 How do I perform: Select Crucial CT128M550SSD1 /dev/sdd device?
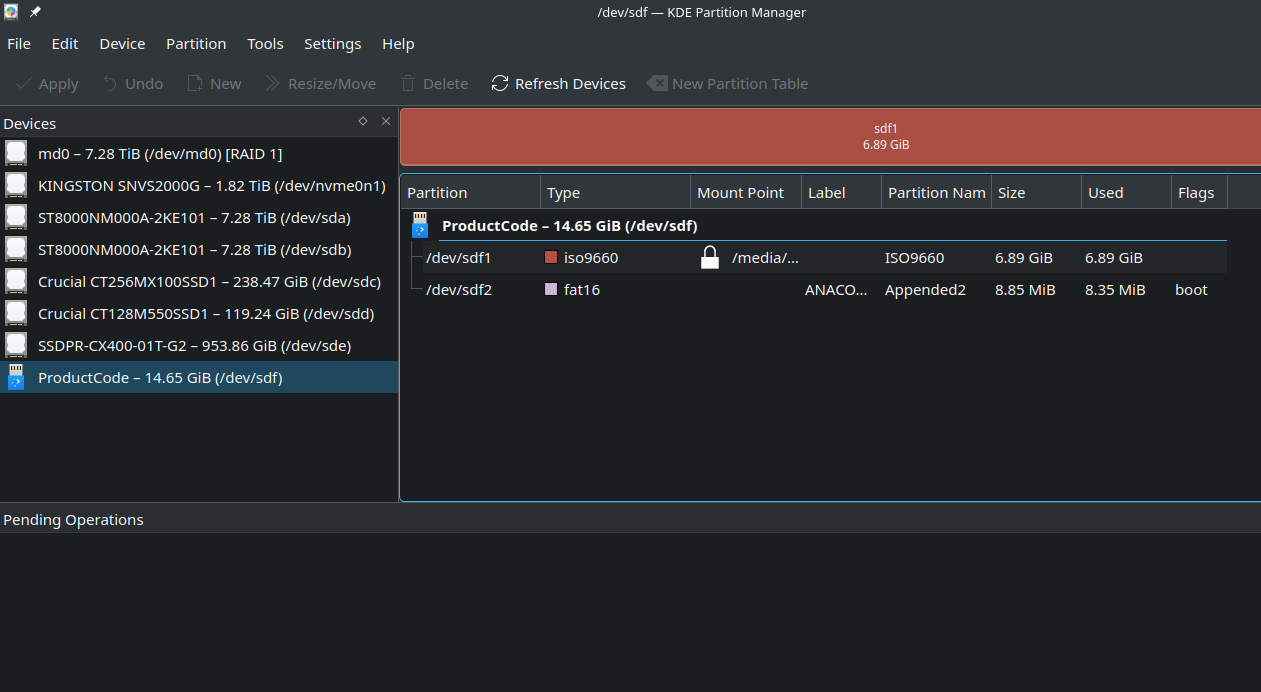pyautogui.click(x=199, y=313)
